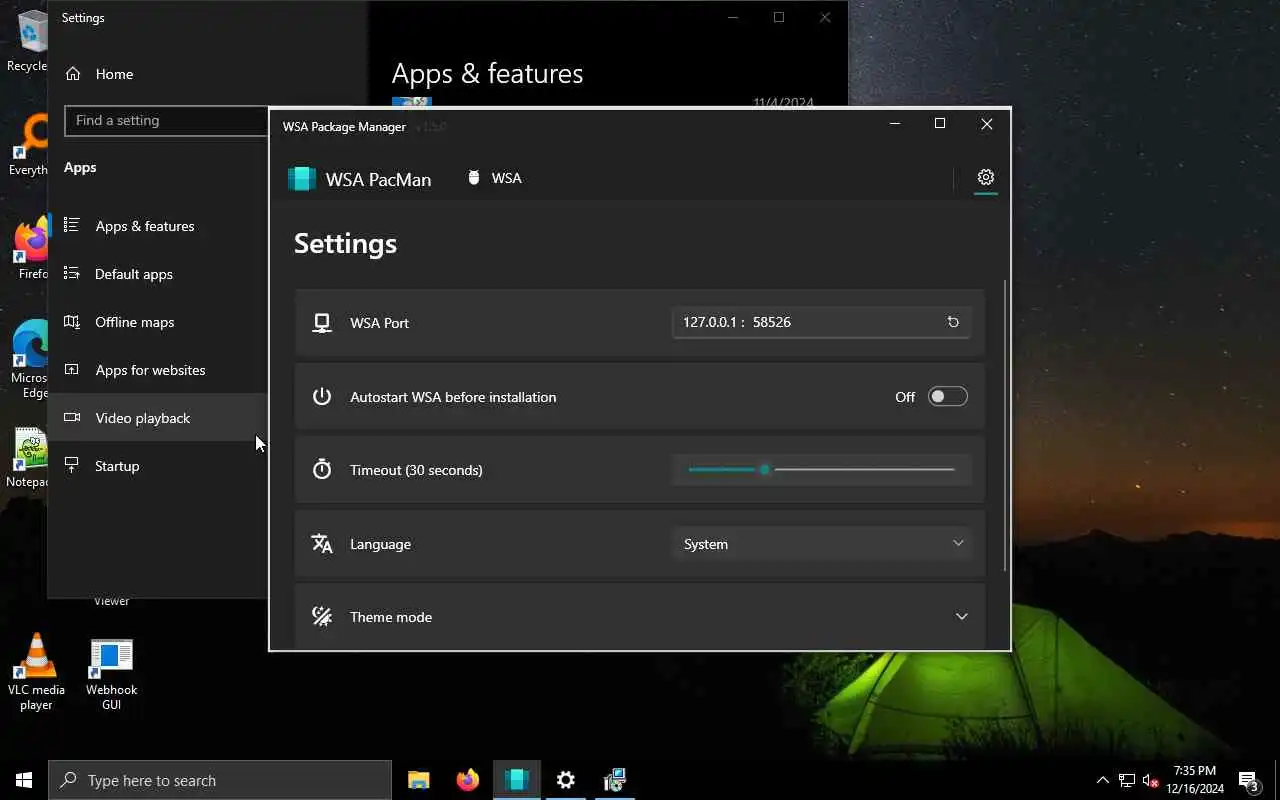Open the Windows Start menu
Screen dimensions: 1280x800
point(24,780)
